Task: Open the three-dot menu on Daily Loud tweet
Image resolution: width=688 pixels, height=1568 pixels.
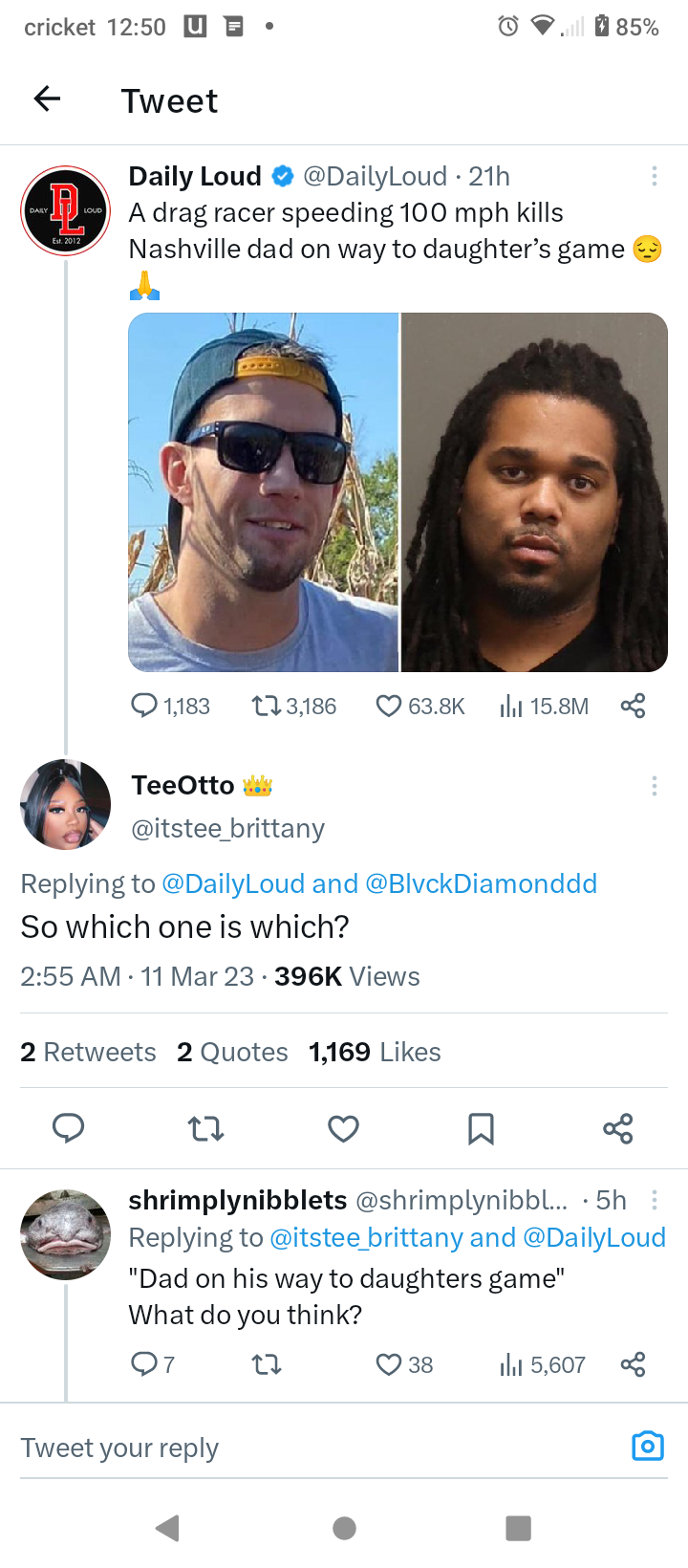Action: [x=654, y=176]
